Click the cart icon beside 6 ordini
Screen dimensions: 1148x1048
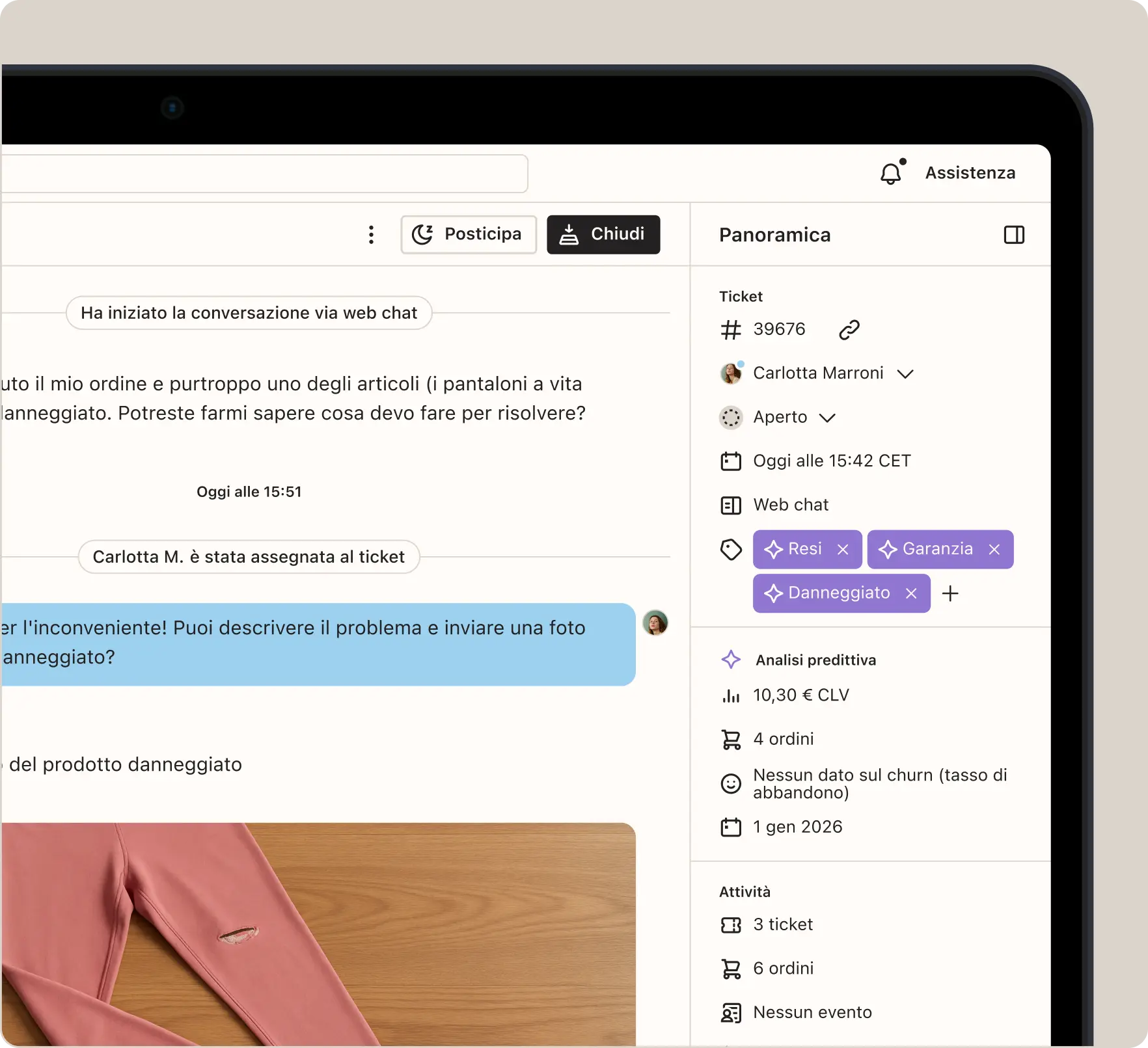pos(731,969)
